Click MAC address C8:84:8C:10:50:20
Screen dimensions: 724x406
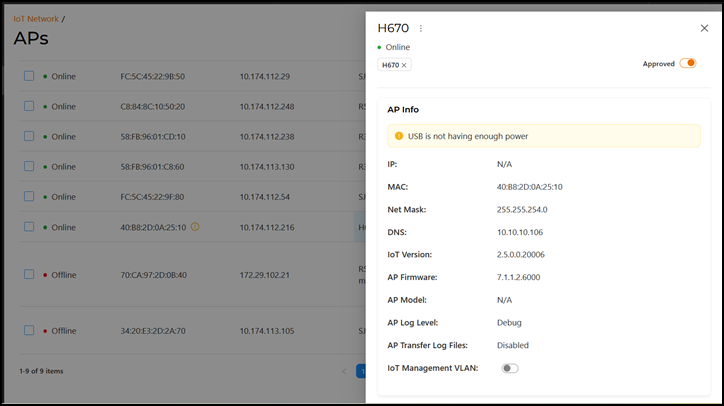coord(152,107)
